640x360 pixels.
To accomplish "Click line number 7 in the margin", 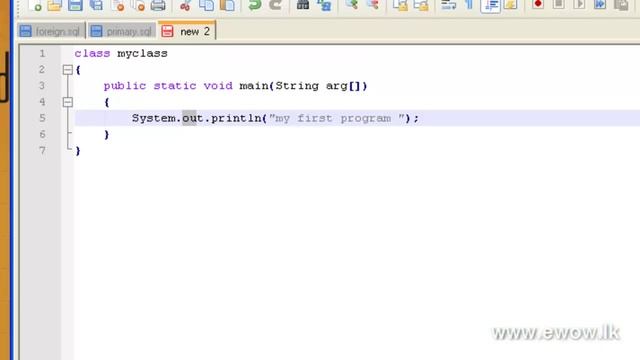I will point(42,151).
